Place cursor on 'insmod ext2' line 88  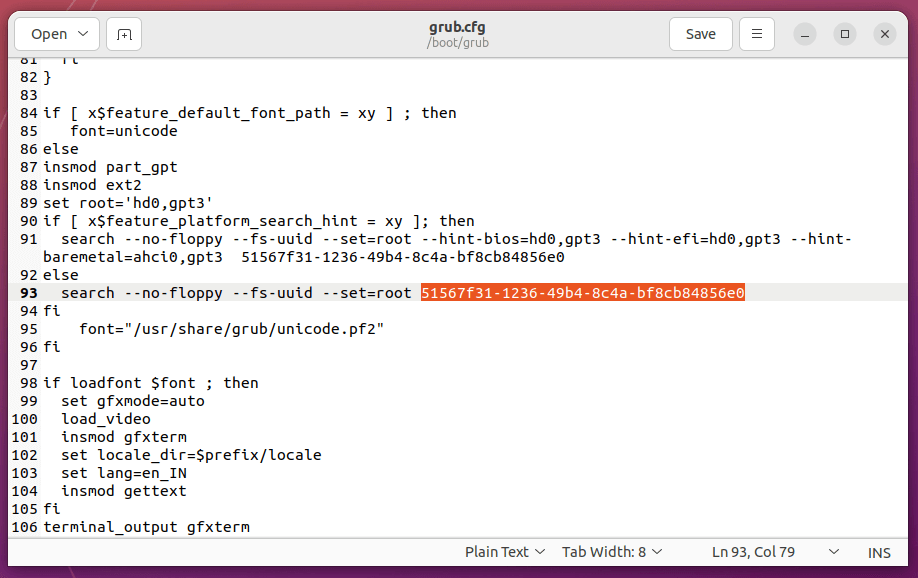93,185
